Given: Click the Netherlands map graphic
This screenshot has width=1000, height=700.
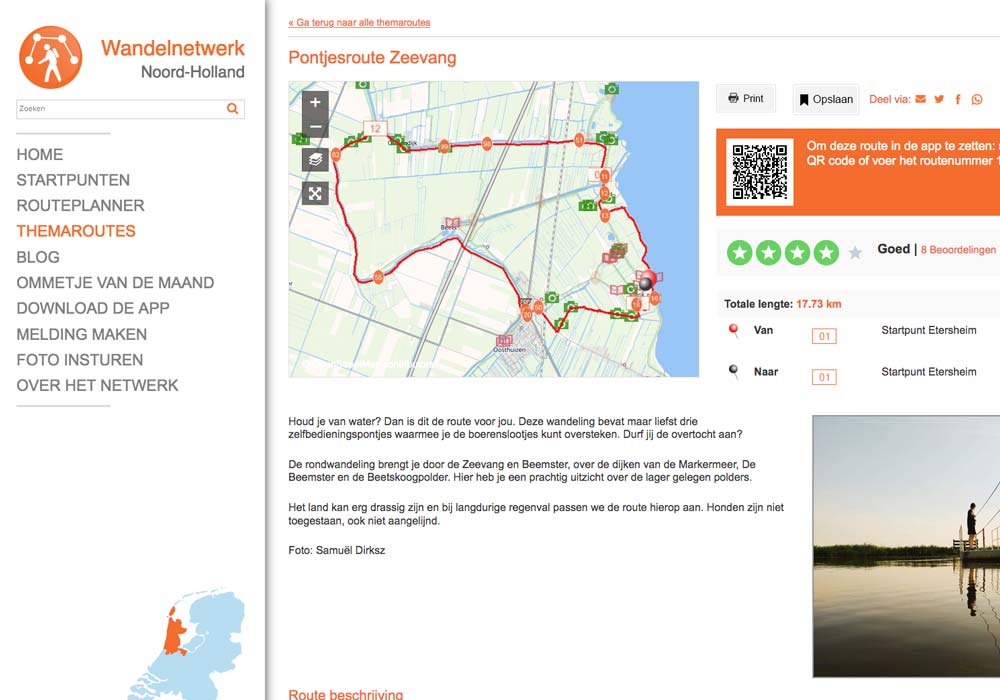Looking at the screenshot, I should point(187,644).
